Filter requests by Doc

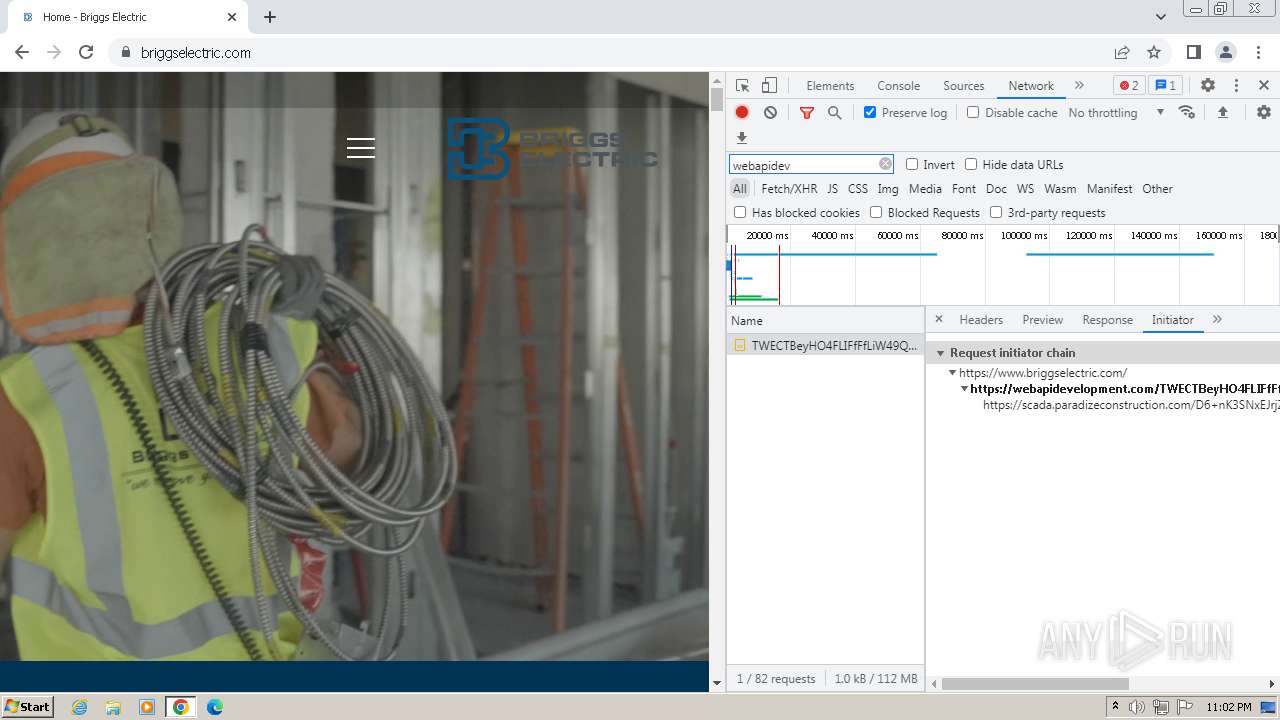(x=996, y=188)
